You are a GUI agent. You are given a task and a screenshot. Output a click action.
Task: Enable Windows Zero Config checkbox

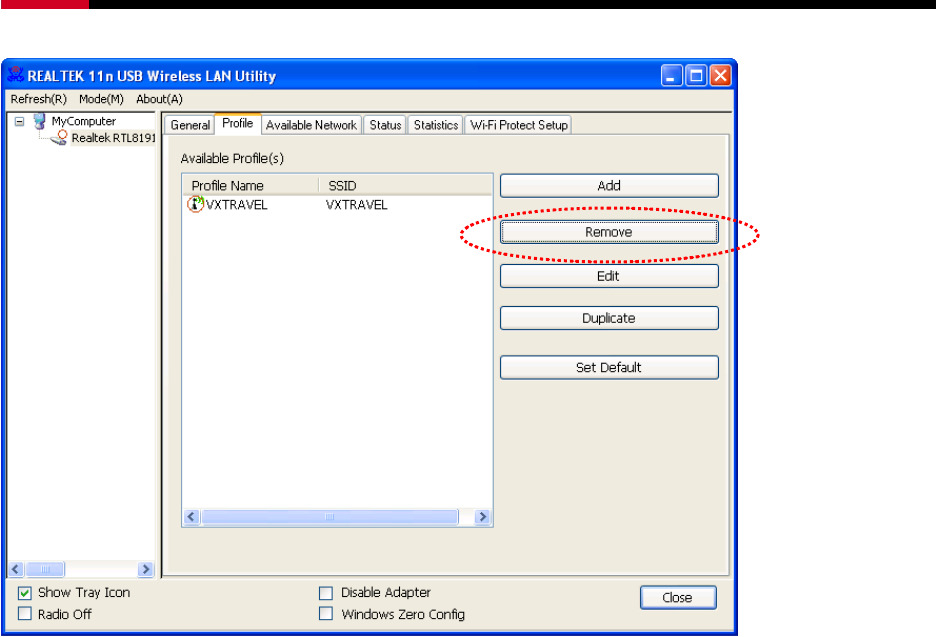tap(326, 614)
